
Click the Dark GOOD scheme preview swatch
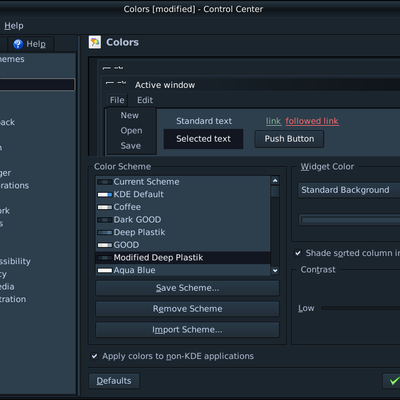[105, 220]
